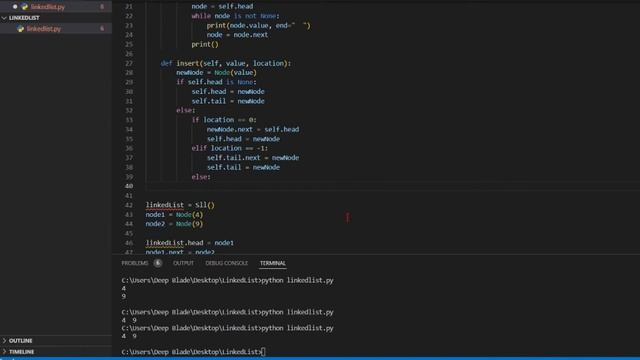Click the line "newNode = Node(value)"
This screenshot has height=360, width=640.
coord(216,73)
